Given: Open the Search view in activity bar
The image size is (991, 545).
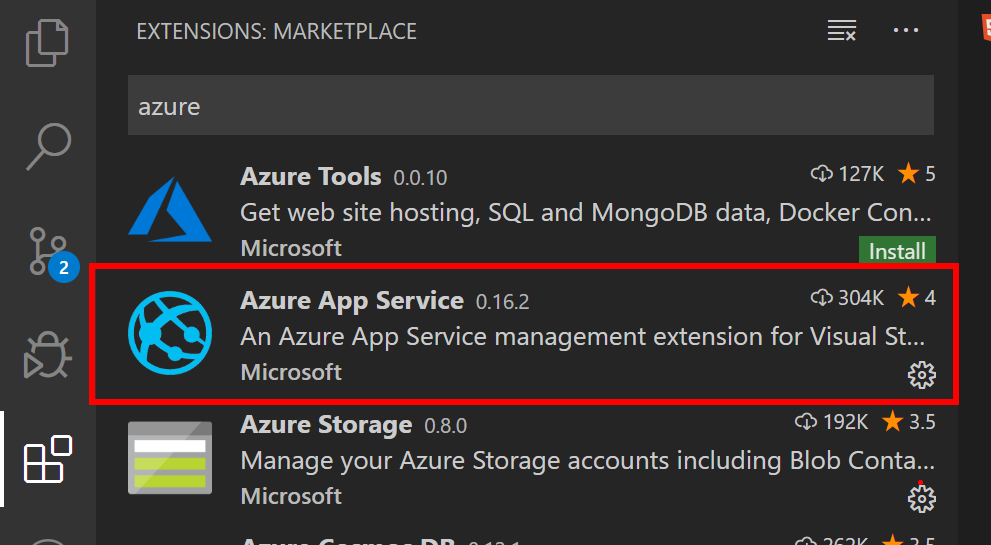Looking at the screenshot, I should coord(48,146).
